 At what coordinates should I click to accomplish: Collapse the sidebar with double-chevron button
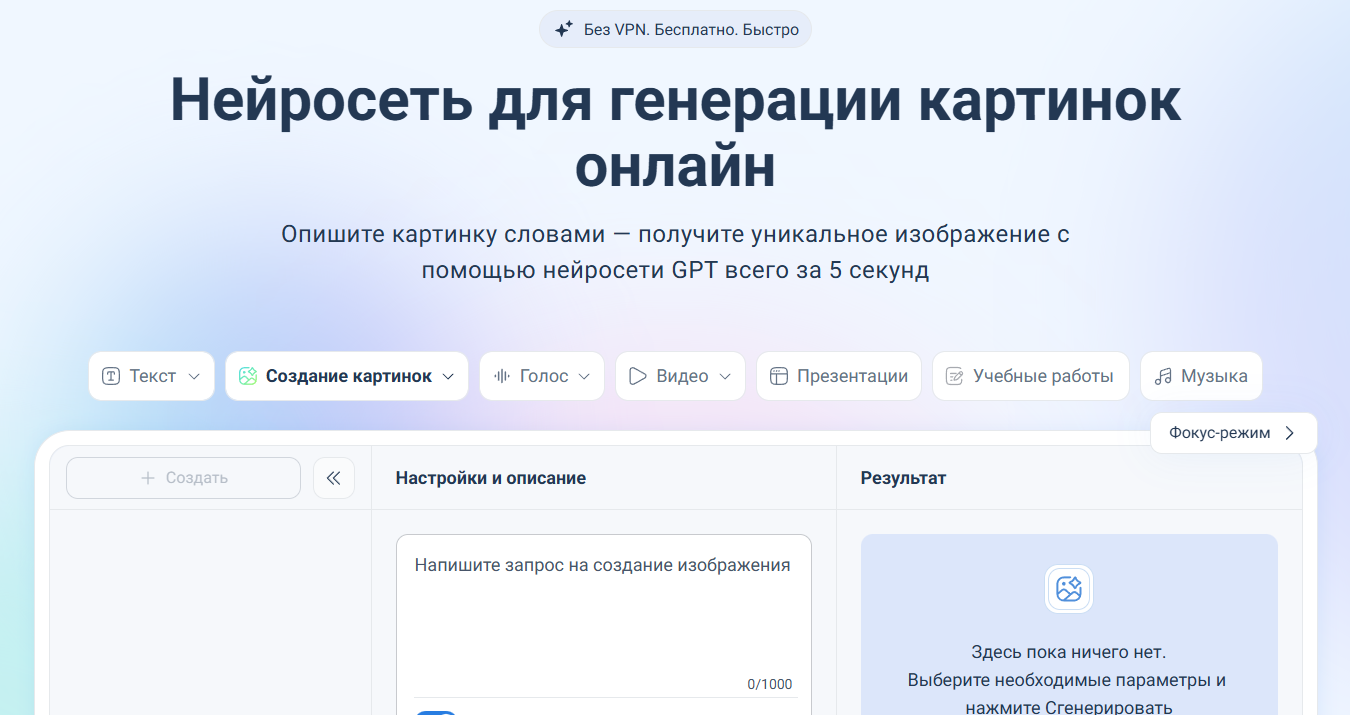[x=334, y=478]
